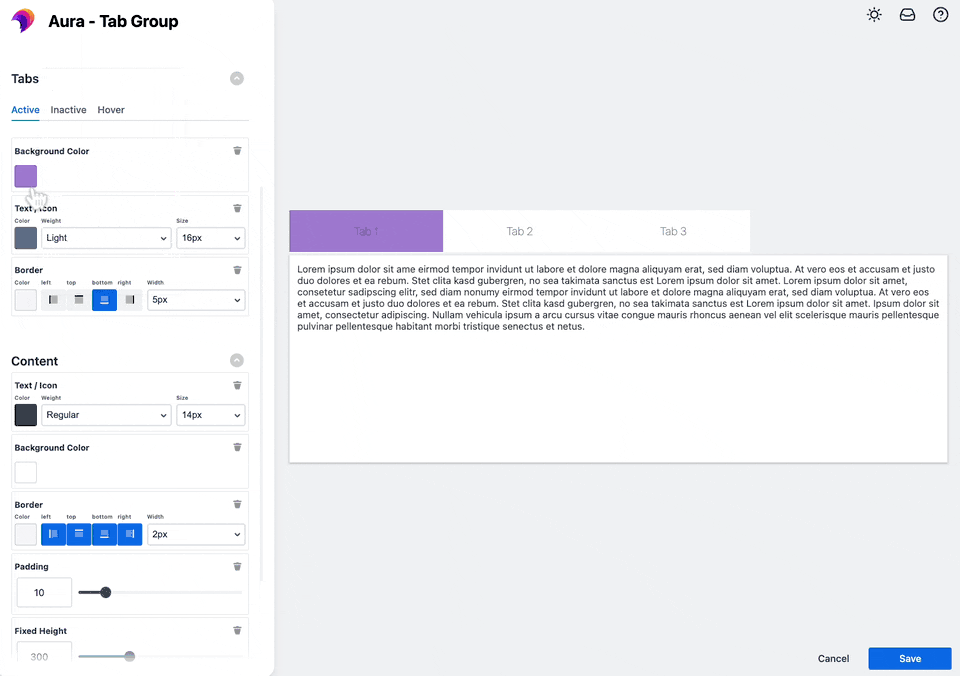
Task: Click the Aura logo in the top left
Action: [24, 20]
